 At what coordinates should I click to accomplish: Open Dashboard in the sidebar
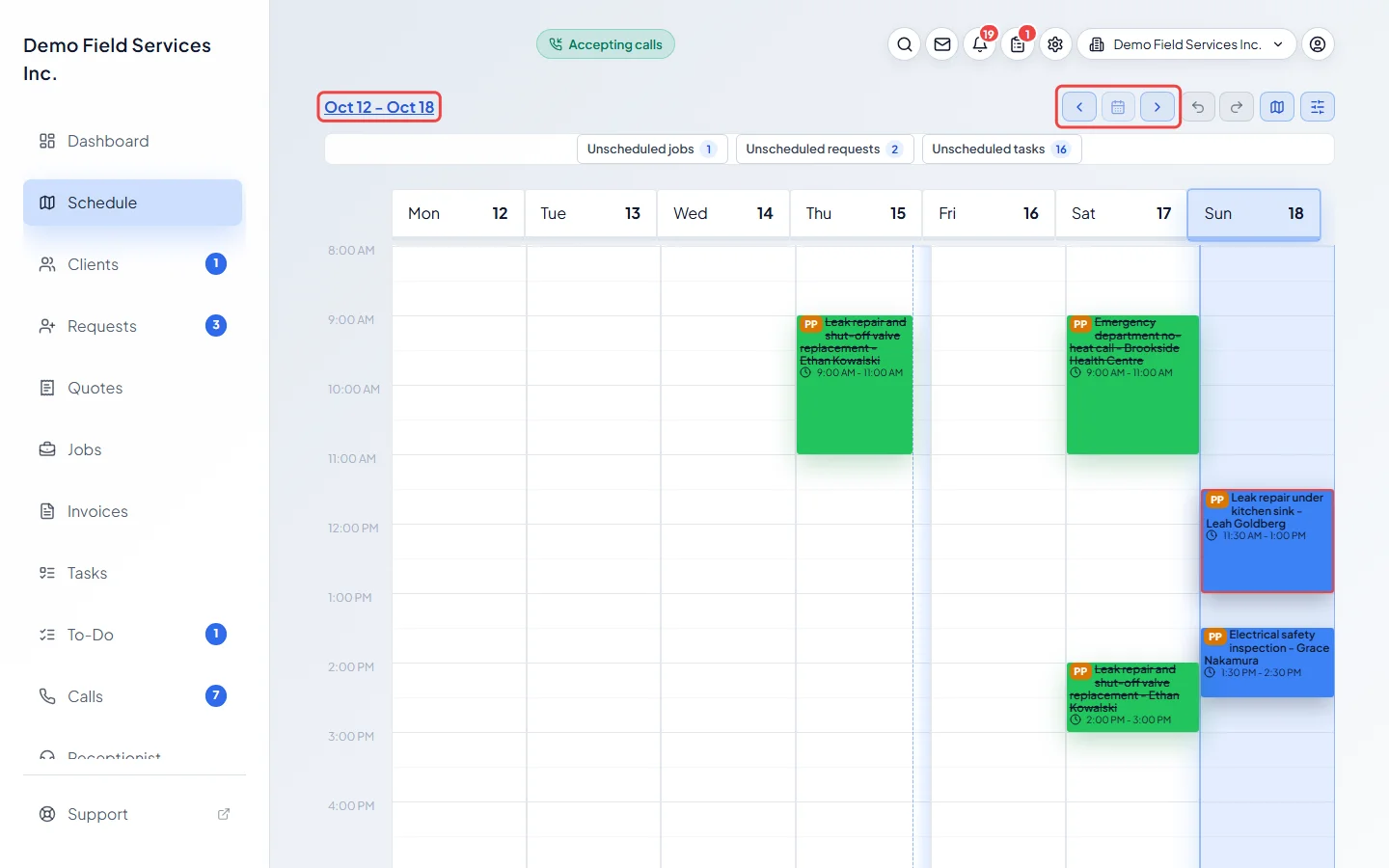(x=133, y=141)
